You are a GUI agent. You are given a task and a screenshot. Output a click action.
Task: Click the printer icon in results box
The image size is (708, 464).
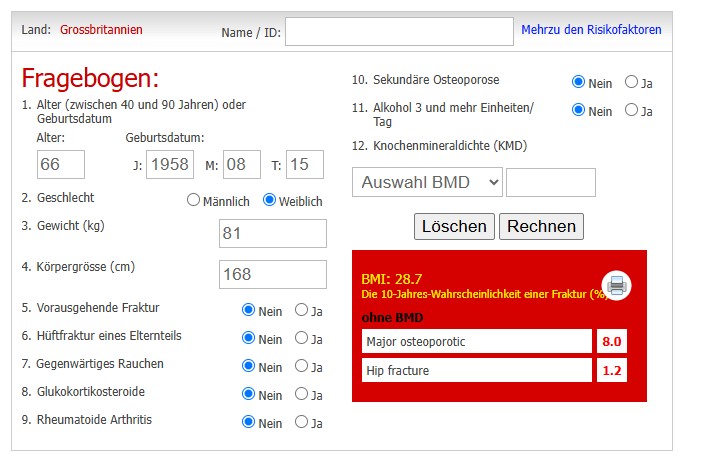point(617,285)
